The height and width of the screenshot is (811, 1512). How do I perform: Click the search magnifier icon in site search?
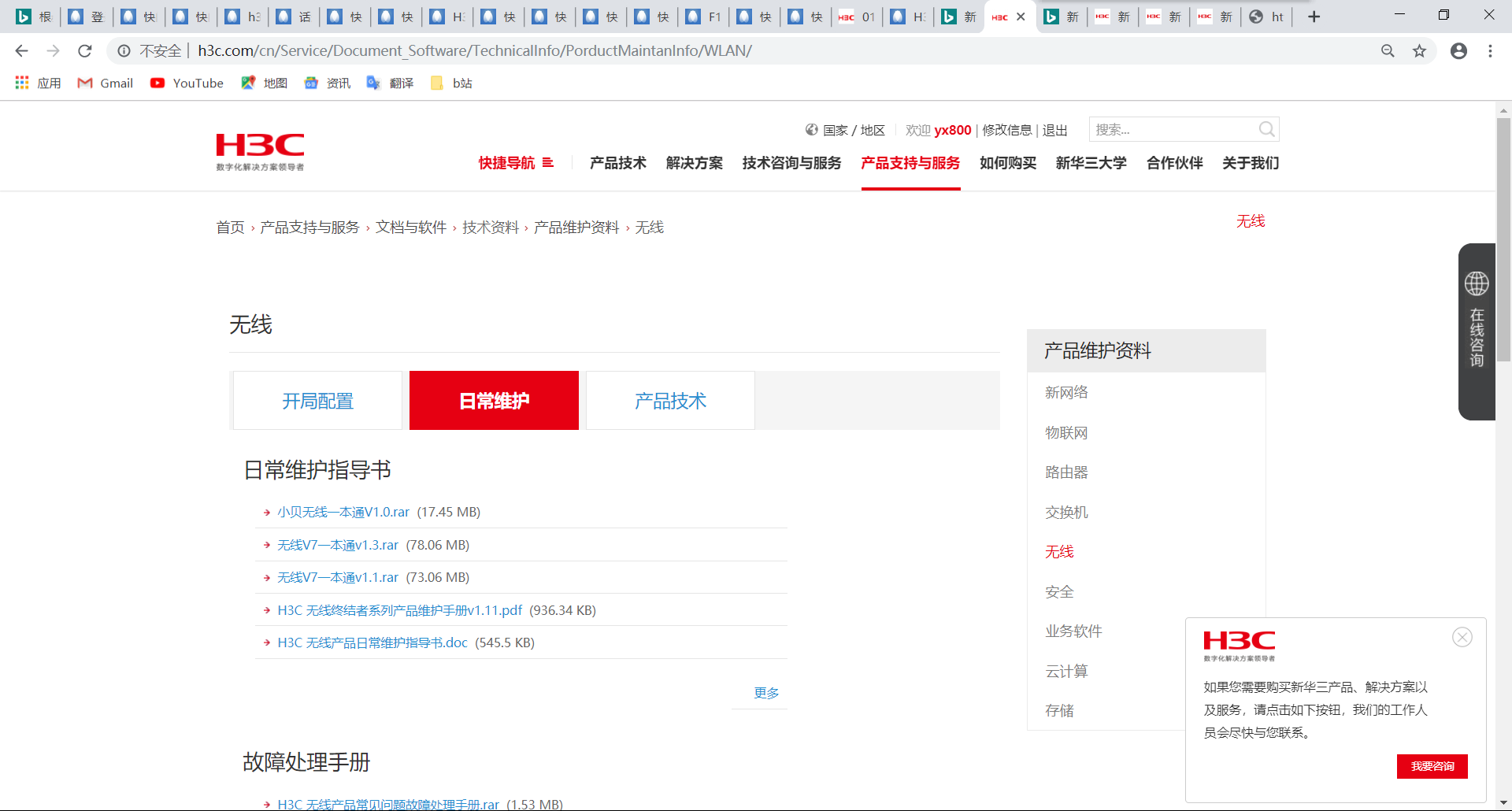(x=1266, y=129)
